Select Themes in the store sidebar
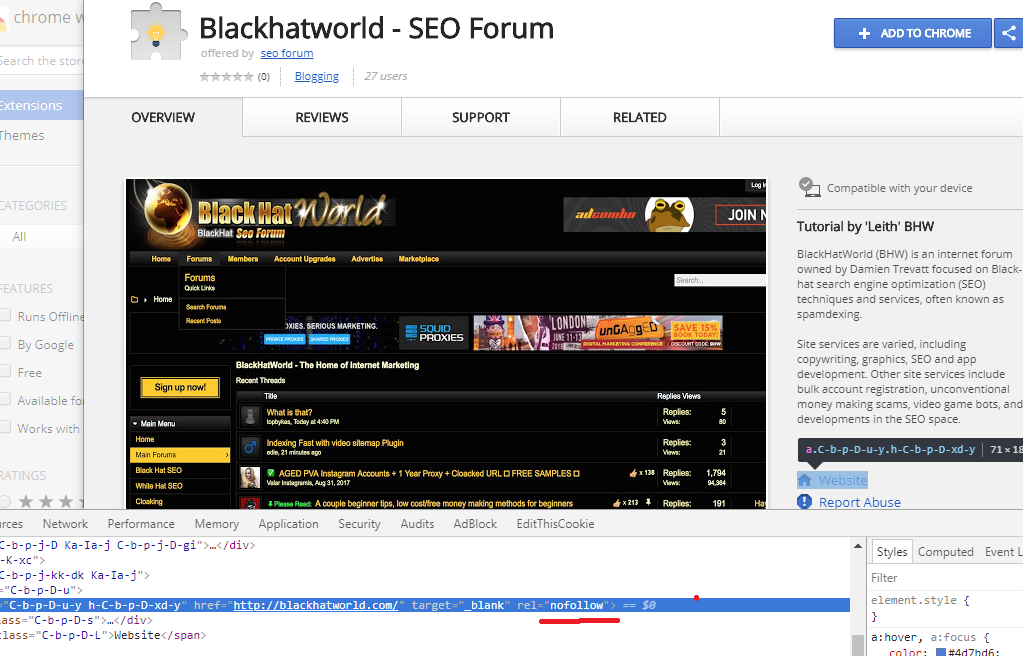This screenshot has width=1023, height=656. [x=22, y=135]
